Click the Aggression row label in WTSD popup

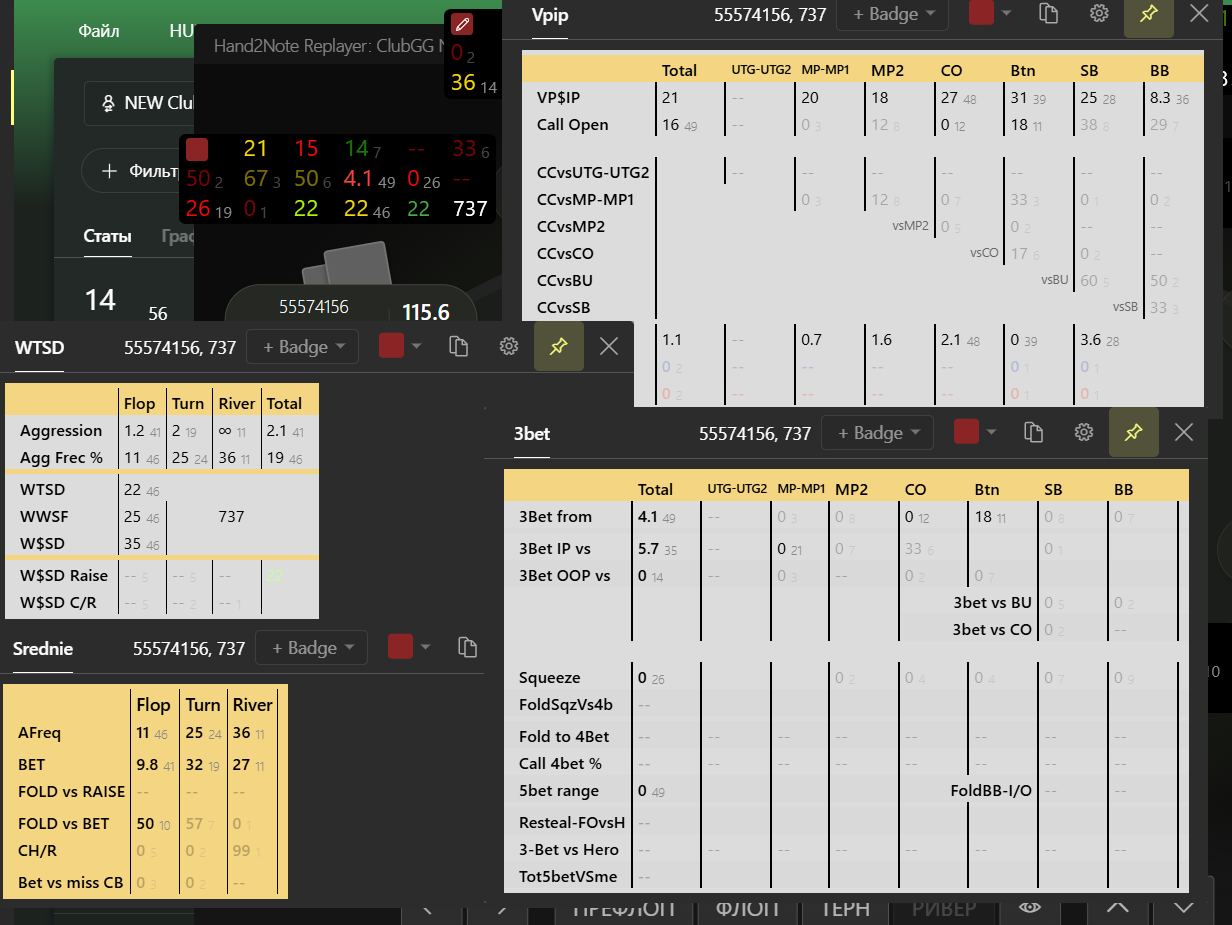coord(61,431)
